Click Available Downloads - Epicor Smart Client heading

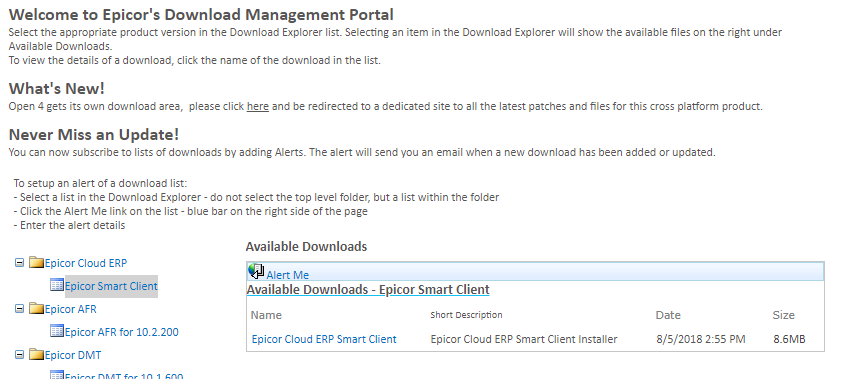pos(368,290)
